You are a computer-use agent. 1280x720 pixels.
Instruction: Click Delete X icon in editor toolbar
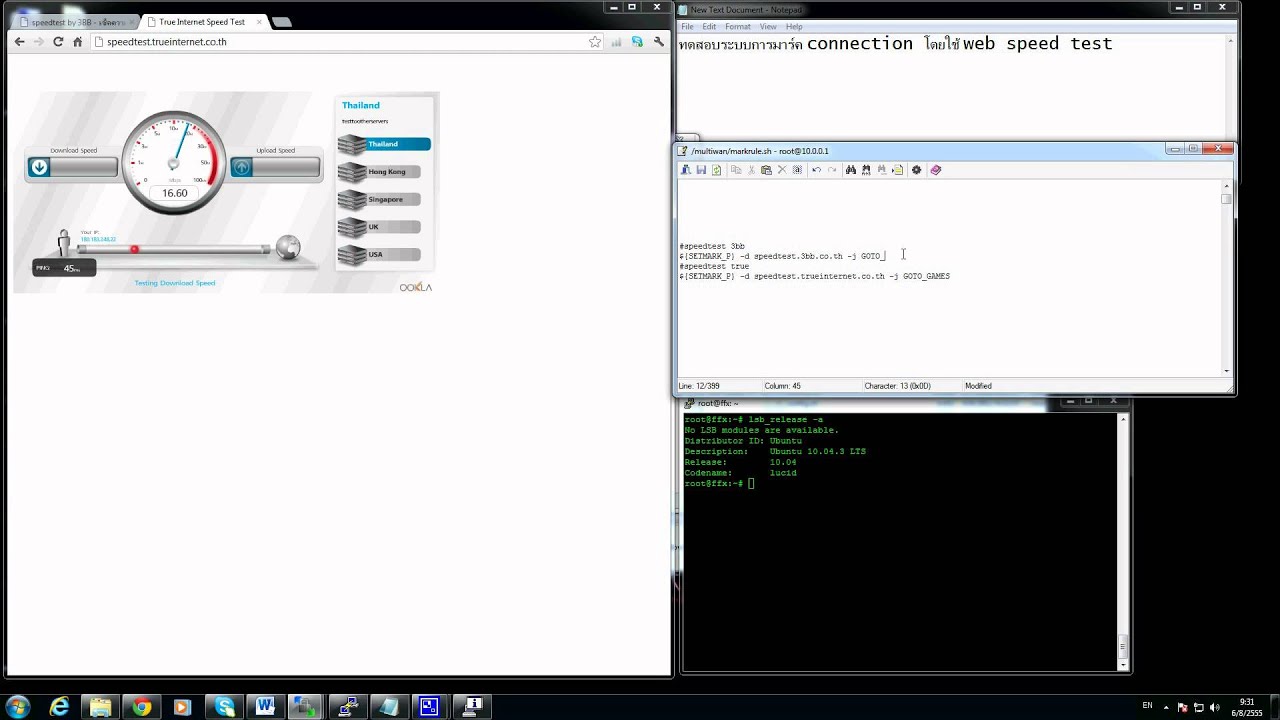[782, 170]
